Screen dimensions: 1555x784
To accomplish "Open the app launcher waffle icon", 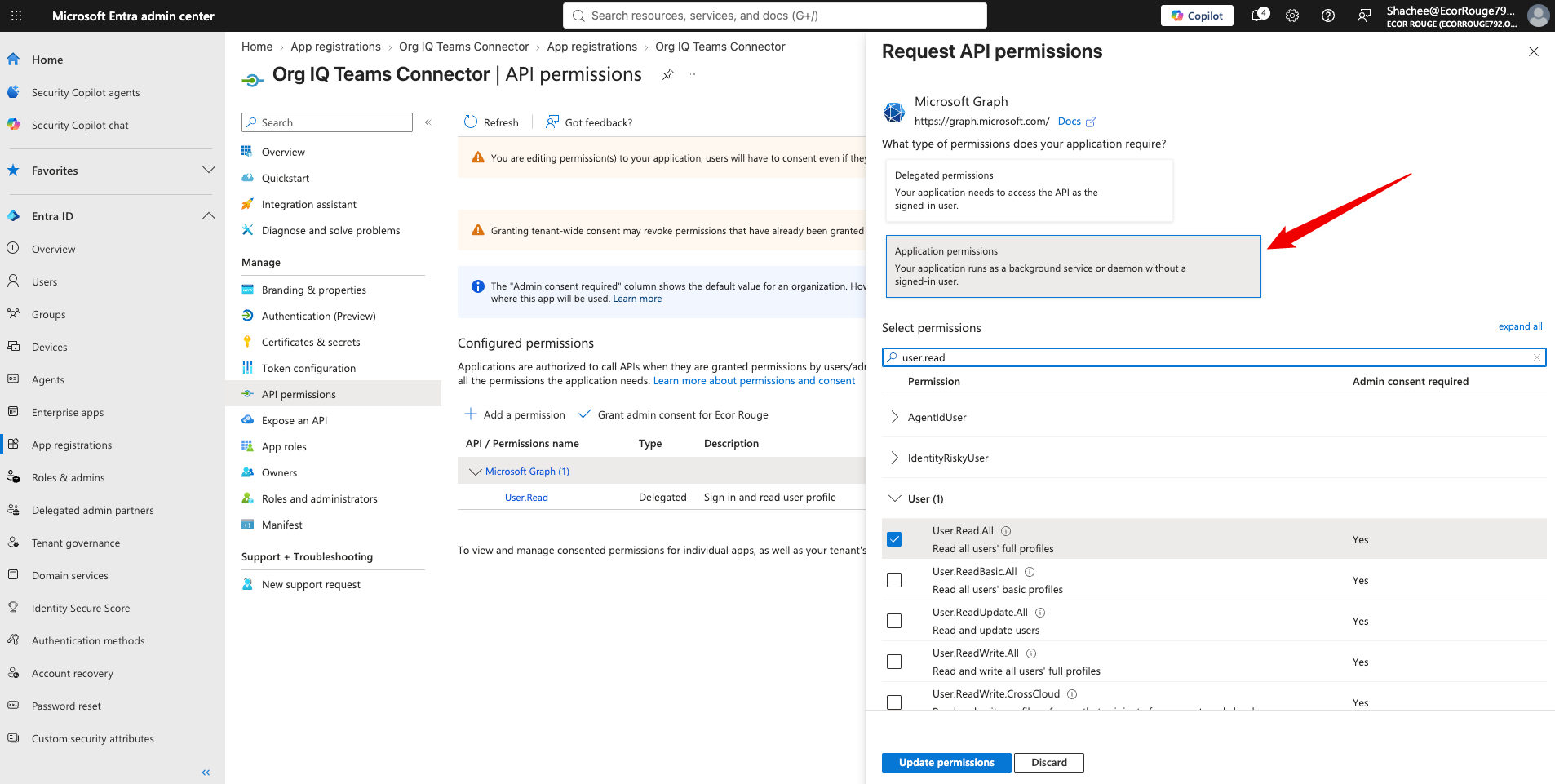I will tap(16, 16).
